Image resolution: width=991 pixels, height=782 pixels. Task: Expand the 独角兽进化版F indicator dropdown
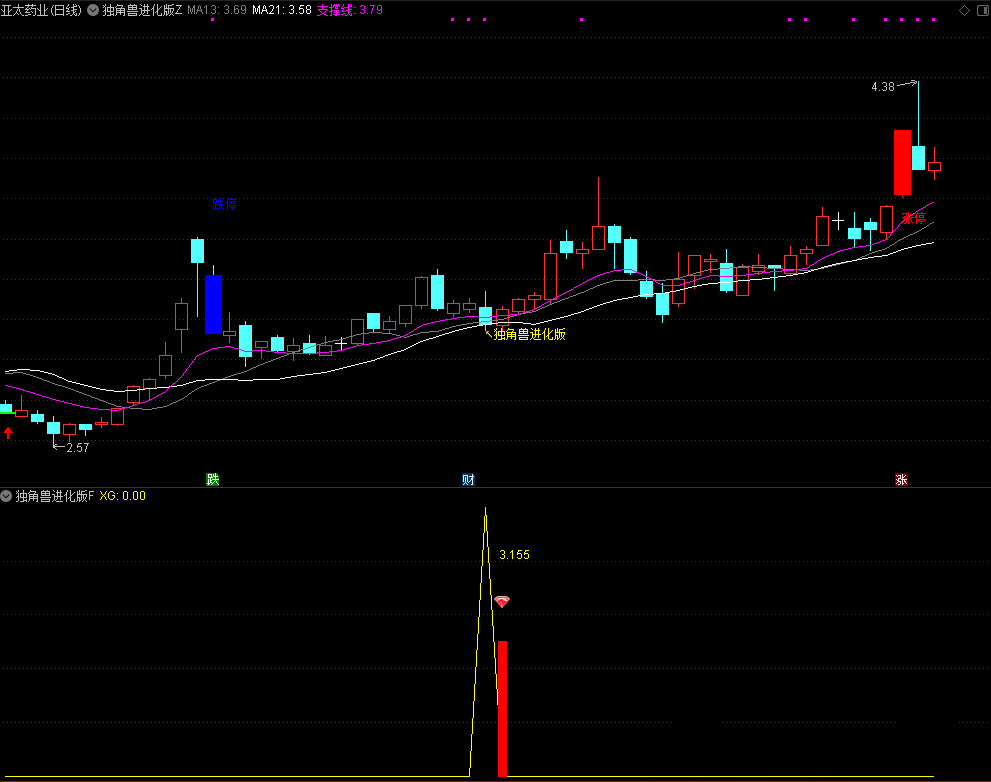(x=7, y=496)
